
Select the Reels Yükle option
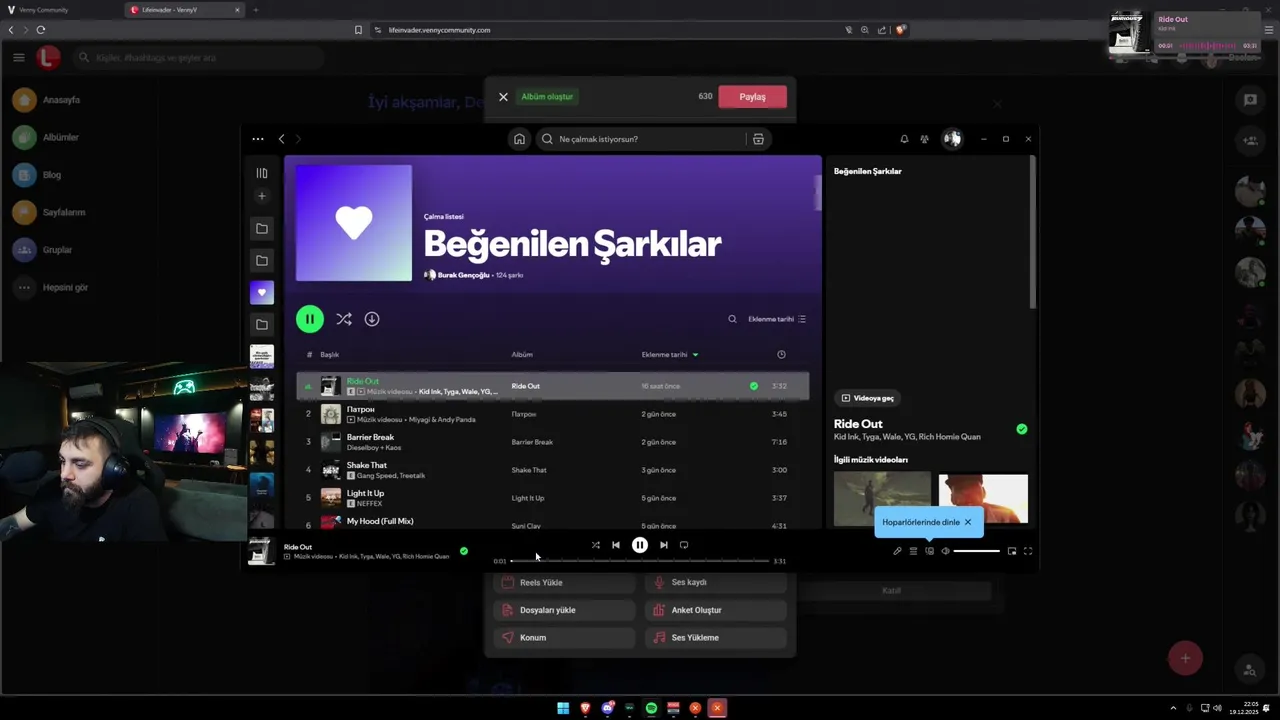click(x=564, y=582)
